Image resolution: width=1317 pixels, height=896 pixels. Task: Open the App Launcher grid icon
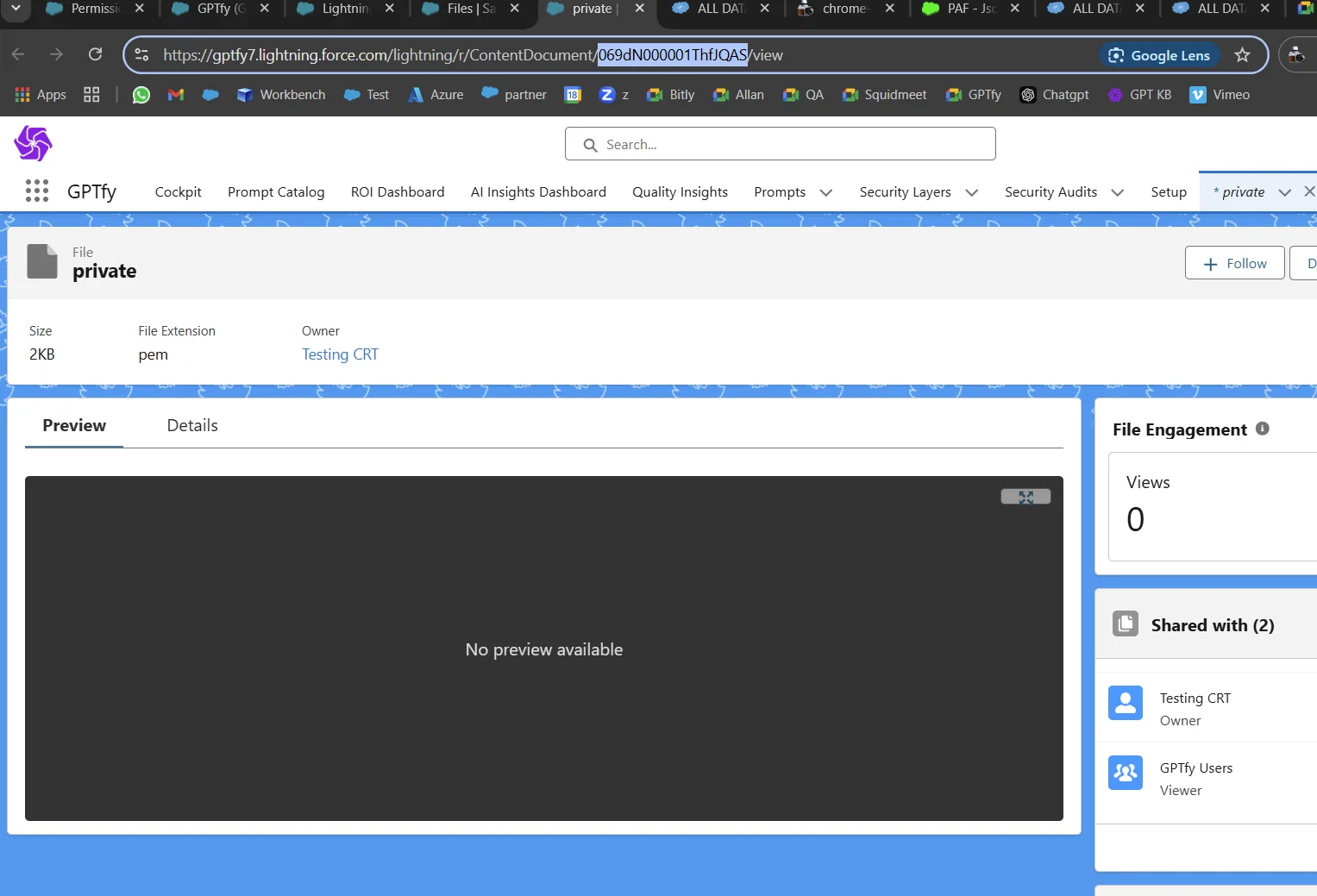point(37,191)
